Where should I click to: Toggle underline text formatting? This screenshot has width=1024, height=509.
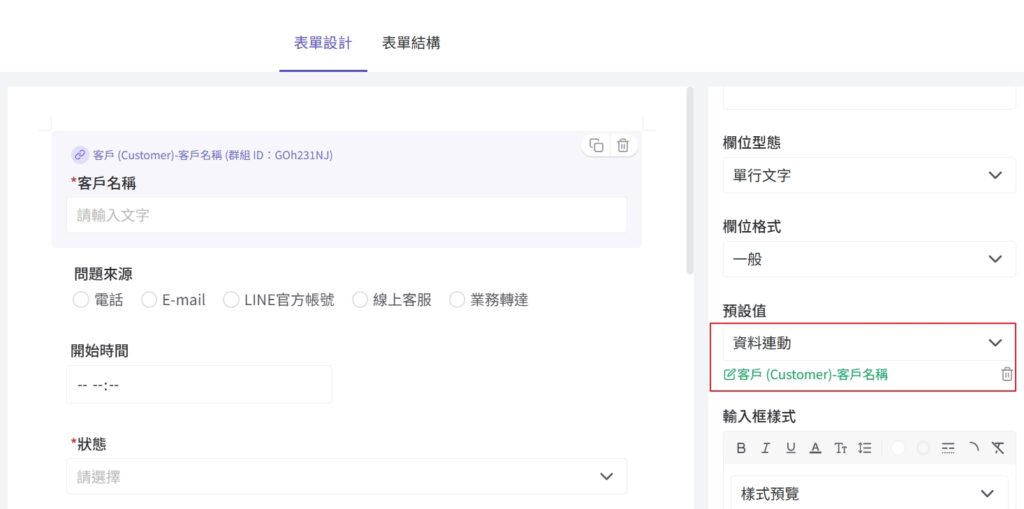coord(791,448)
